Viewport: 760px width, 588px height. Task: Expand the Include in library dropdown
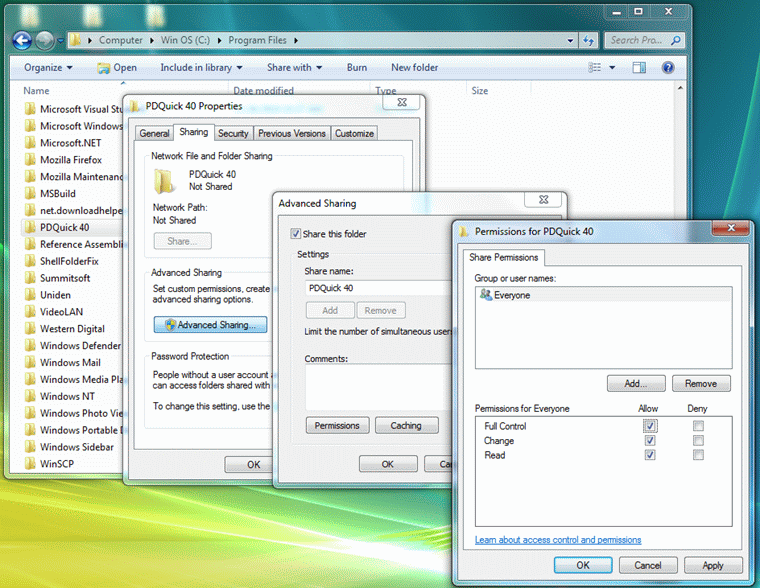point(201,68)
